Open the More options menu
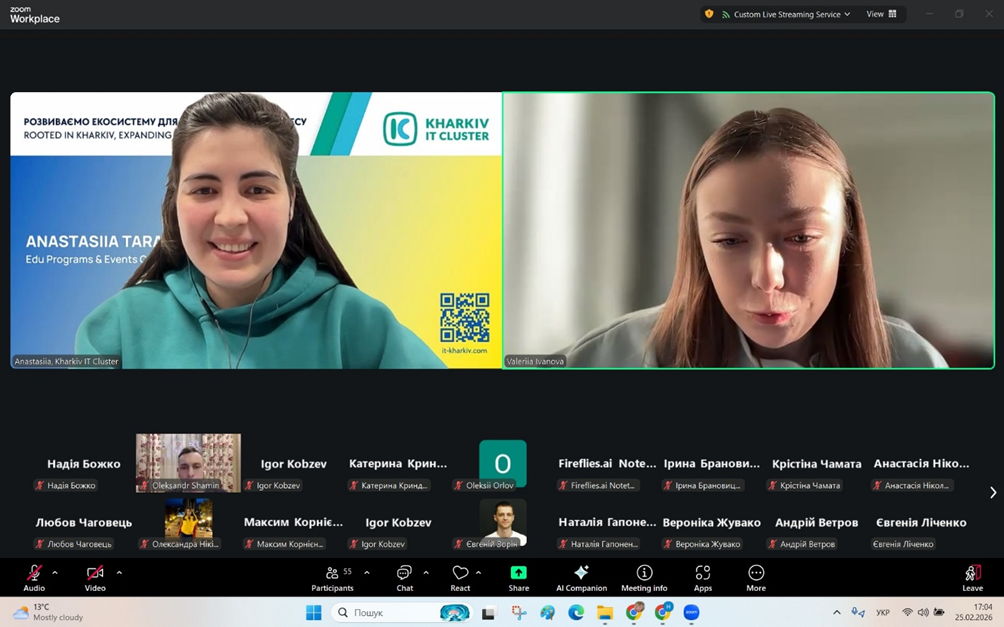The width and height of the screenshot is (1004, 627). tap(756, 577)
